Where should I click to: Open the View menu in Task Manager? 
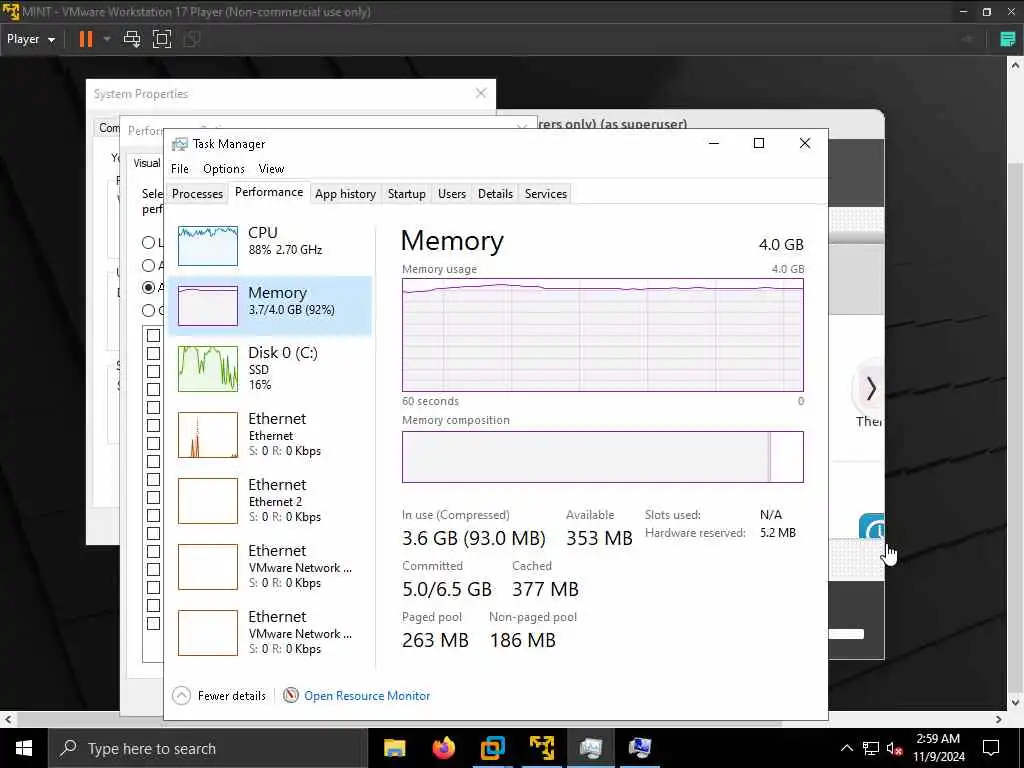tap(272, 168)
